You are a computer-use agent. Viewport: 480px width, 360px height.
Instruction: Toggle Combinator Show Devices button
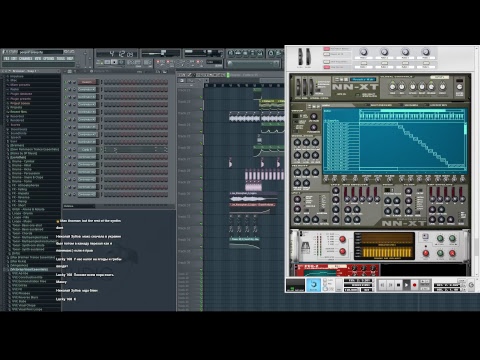pos(327,67)
